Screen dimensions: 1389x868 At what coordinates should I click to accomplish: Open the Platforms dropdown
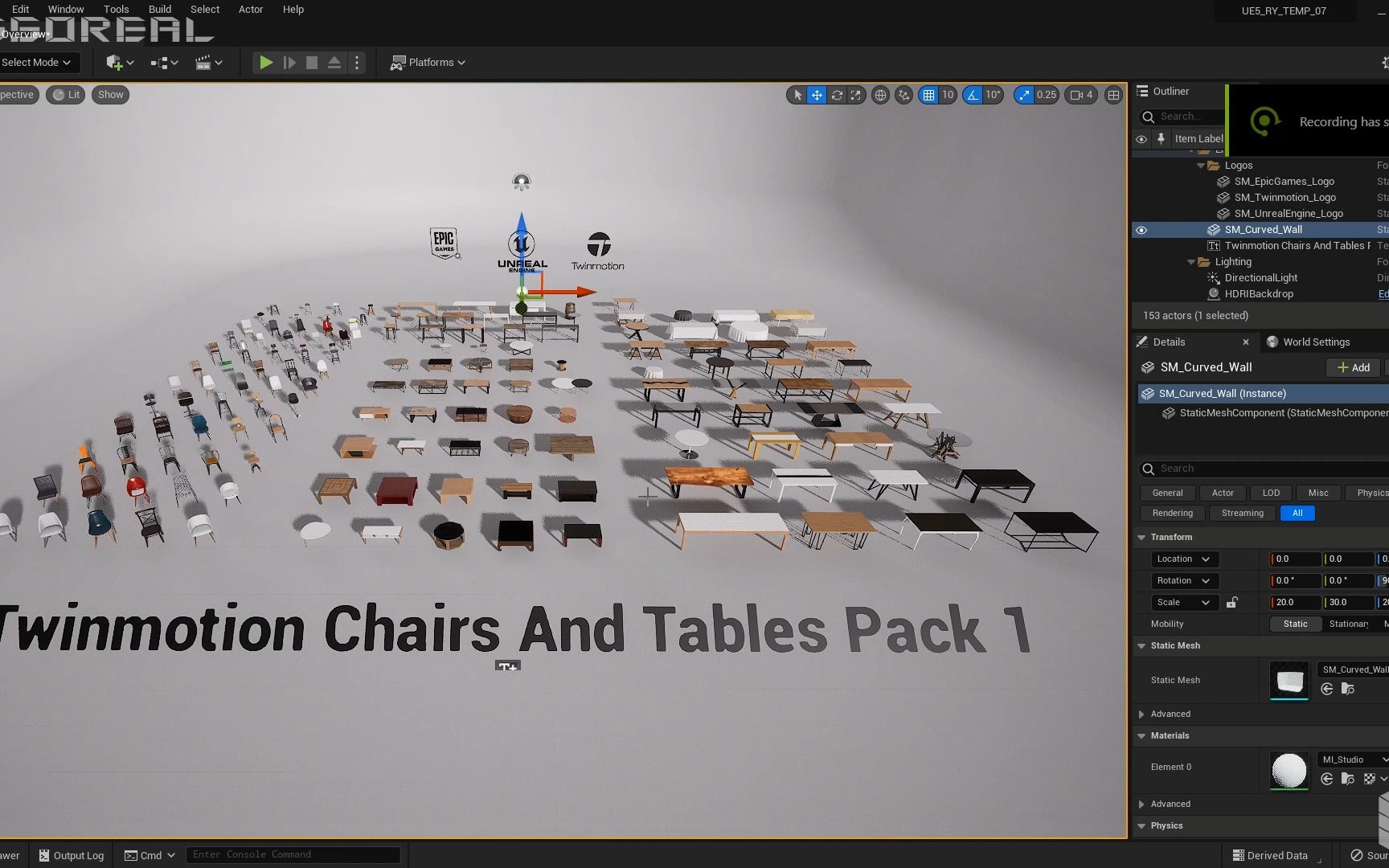click(428, 62)
